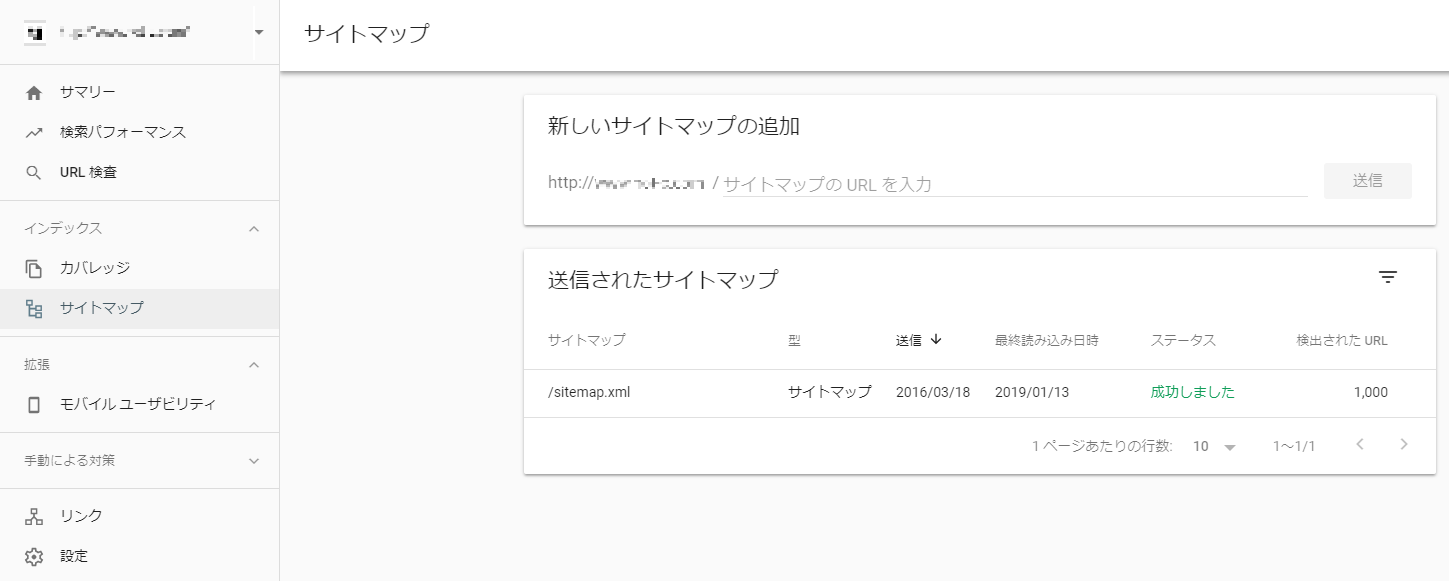The image size is (1449, 581).
Task: Click the trend-line icon for 検索パフォーマンス
Action: coord(34,132)
